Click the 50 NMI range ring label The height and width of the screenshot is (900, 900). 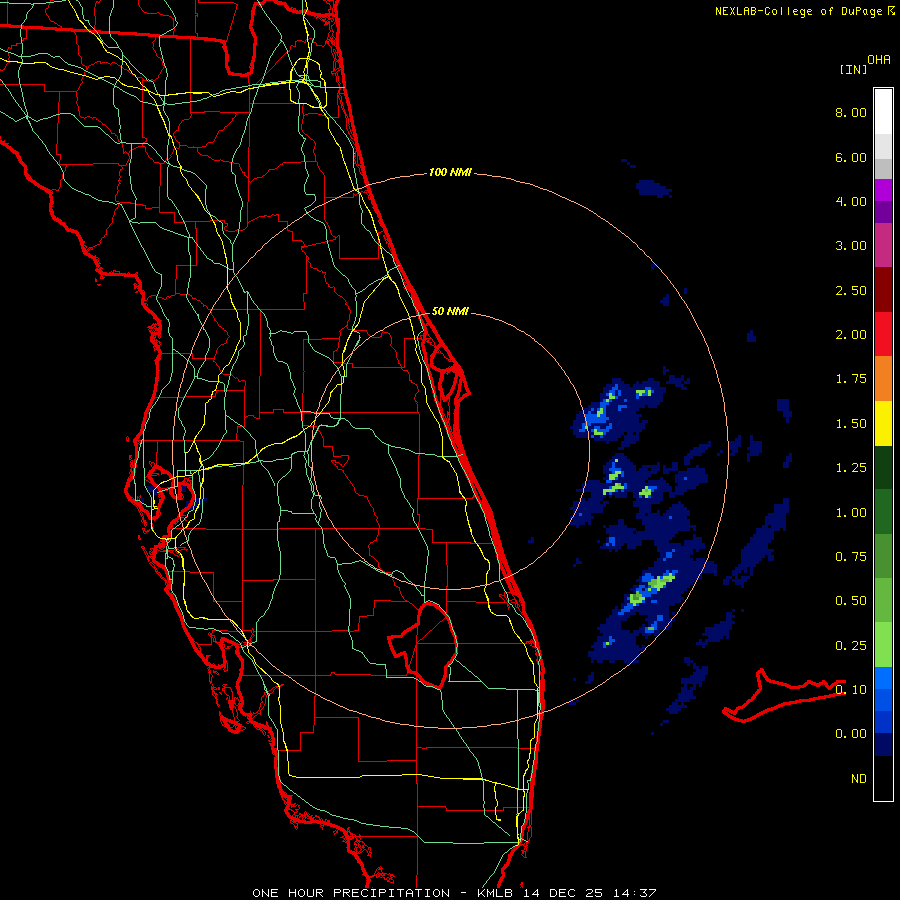(x=450, y=311)
